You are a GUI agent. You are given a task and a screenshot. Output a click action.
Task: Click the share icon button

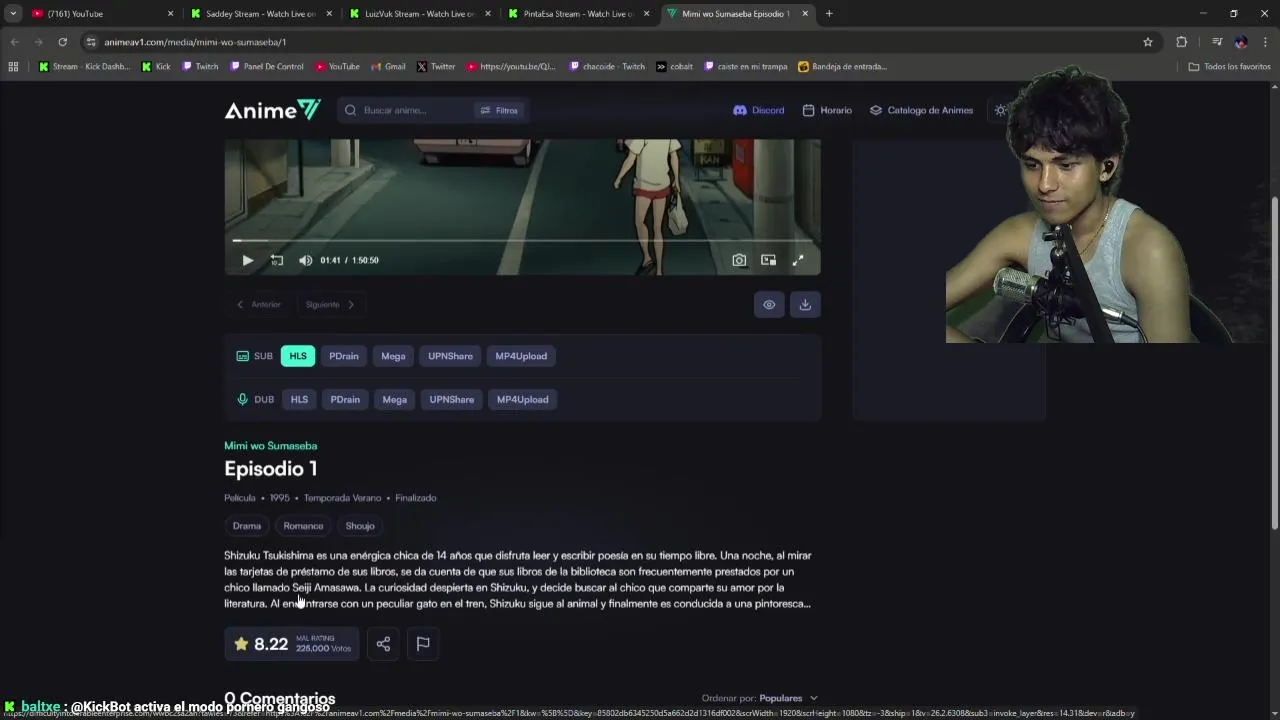[x=383, y=644]
